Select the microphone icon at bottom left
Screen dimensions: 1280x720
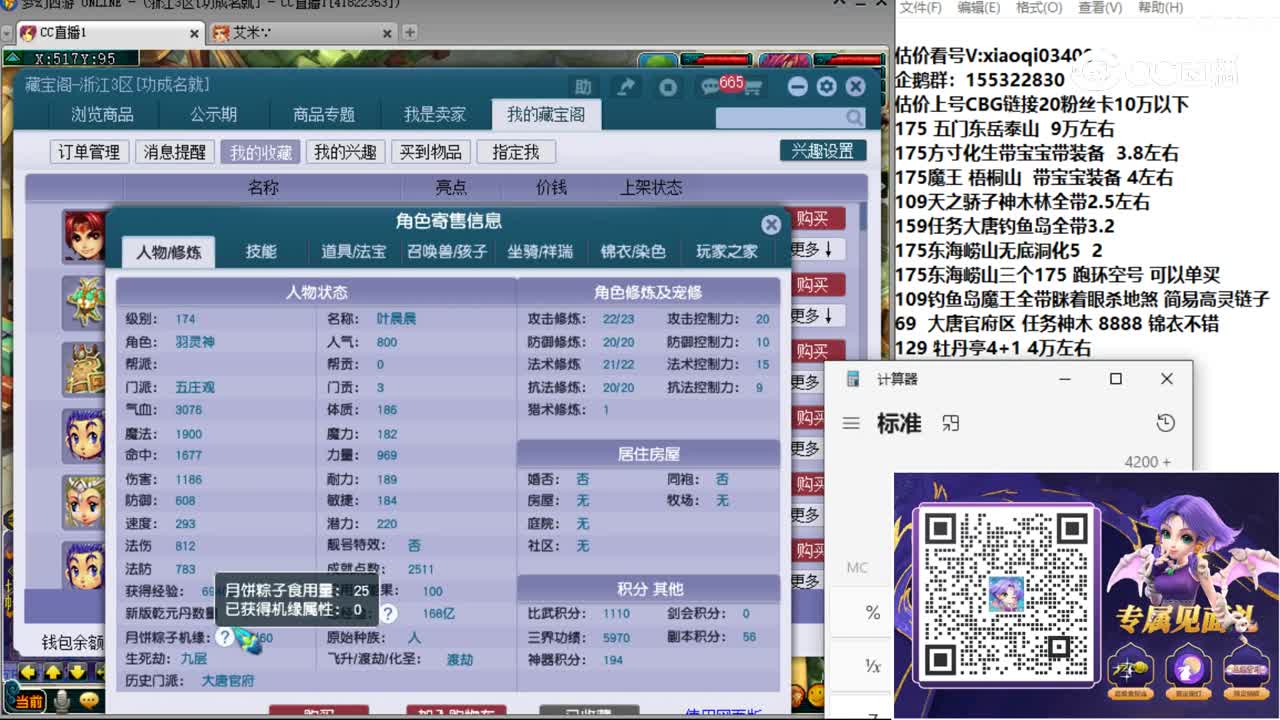(x=62, y=702)
